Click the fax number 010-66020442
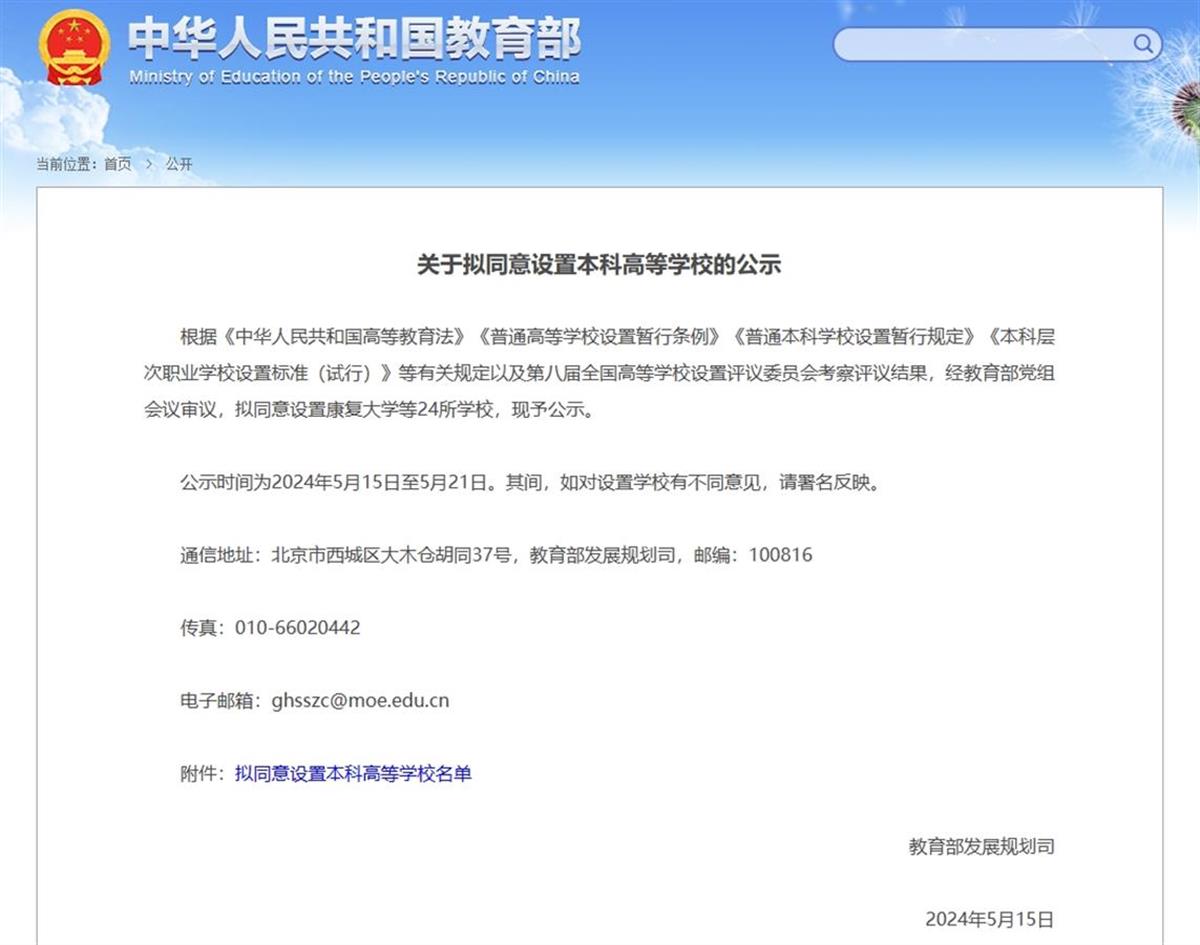Screen dimensions: 1200x945 pyautogui.click(x=297, y=628)
